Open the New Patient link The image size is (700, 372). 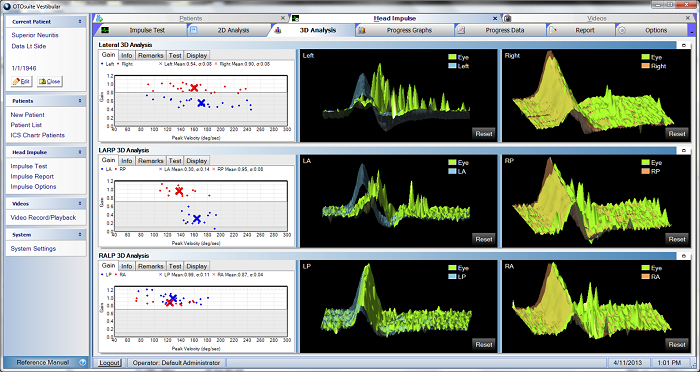tap(28, 115)
